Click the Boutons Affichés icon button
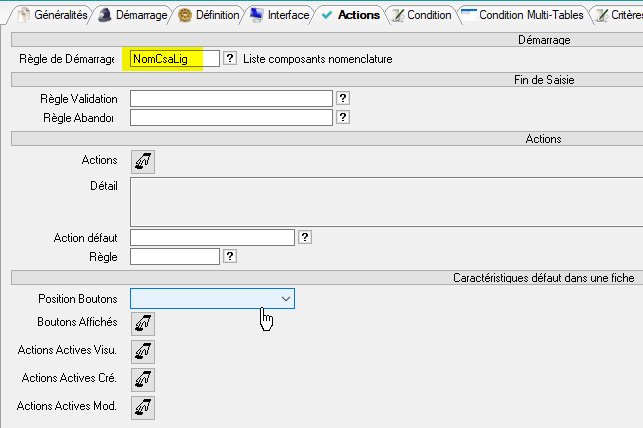 143,323
